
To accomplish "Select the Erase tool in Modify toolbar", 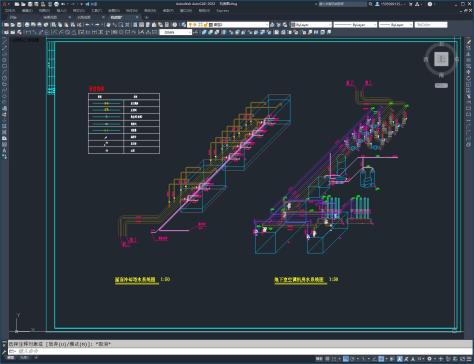I will 469,41.
